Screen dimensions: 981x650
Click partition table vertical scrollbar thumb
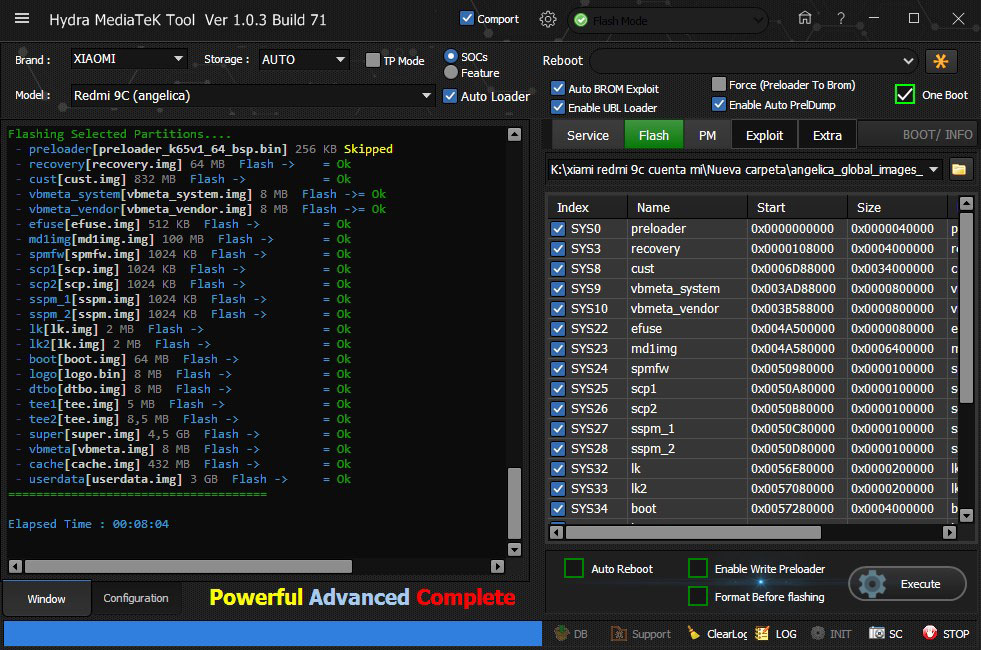click(966, 307)
